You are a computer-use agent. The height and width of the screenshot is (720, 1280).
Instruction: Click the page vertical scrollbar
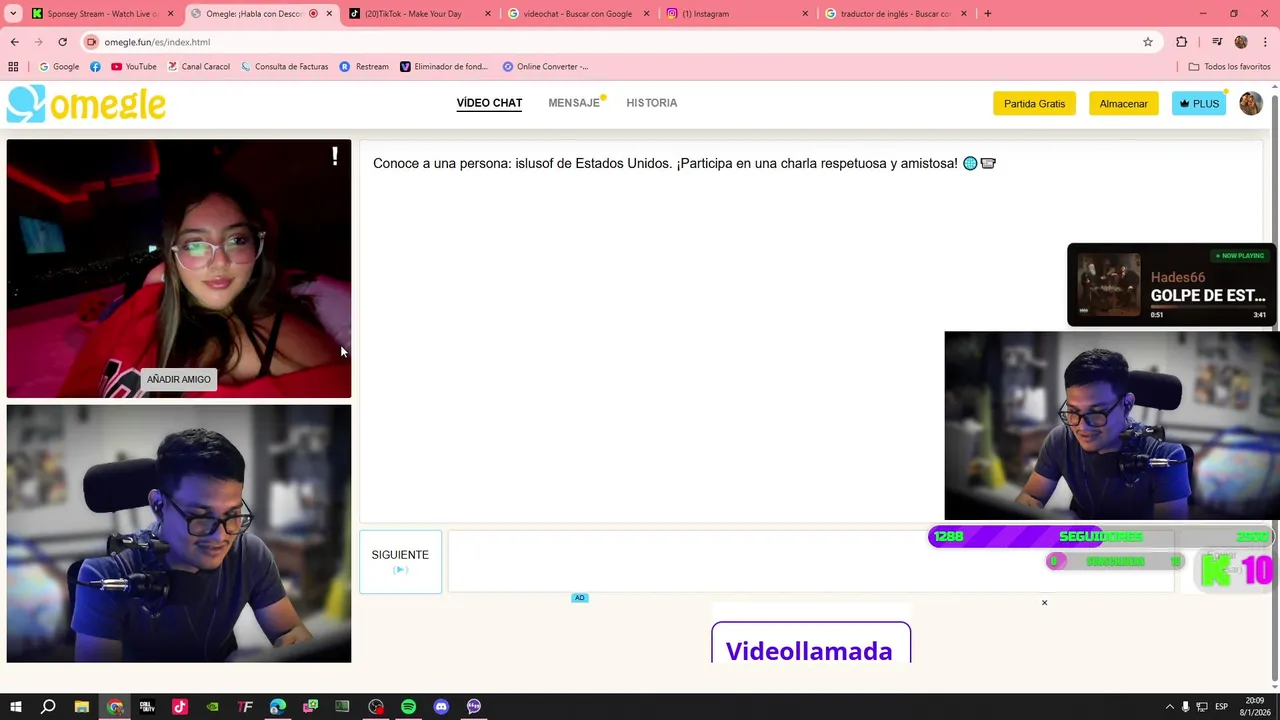(x=1274, y=384)
